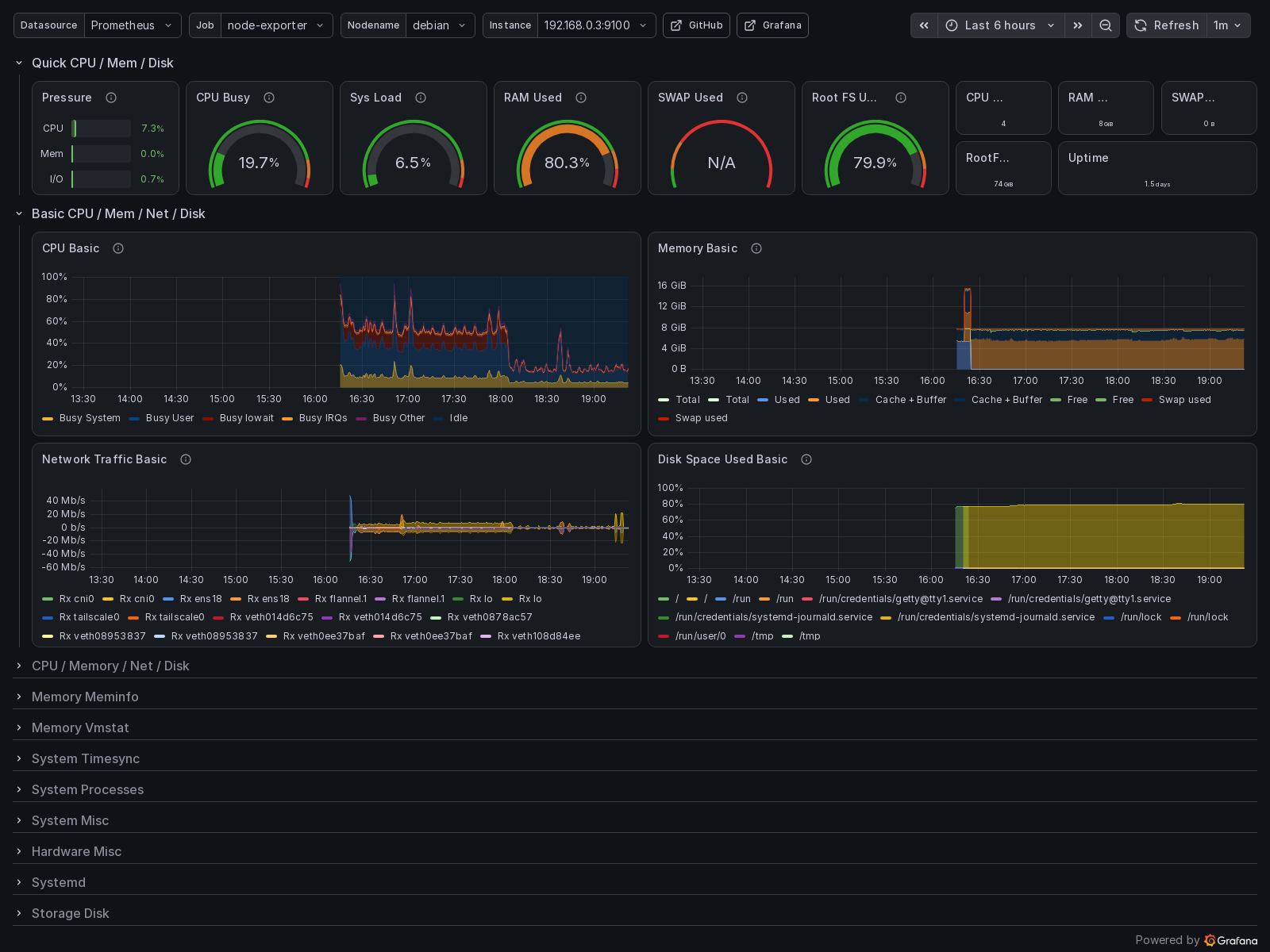Expand the Hardware Misc row
This screenshot has height=952, width=1270.
tap(76, 851)
